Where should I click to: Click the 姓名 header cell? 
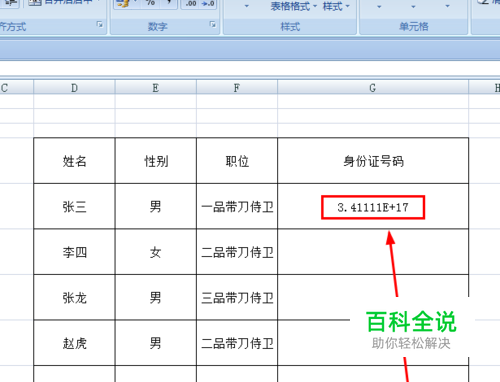click(x=74, y=161)
